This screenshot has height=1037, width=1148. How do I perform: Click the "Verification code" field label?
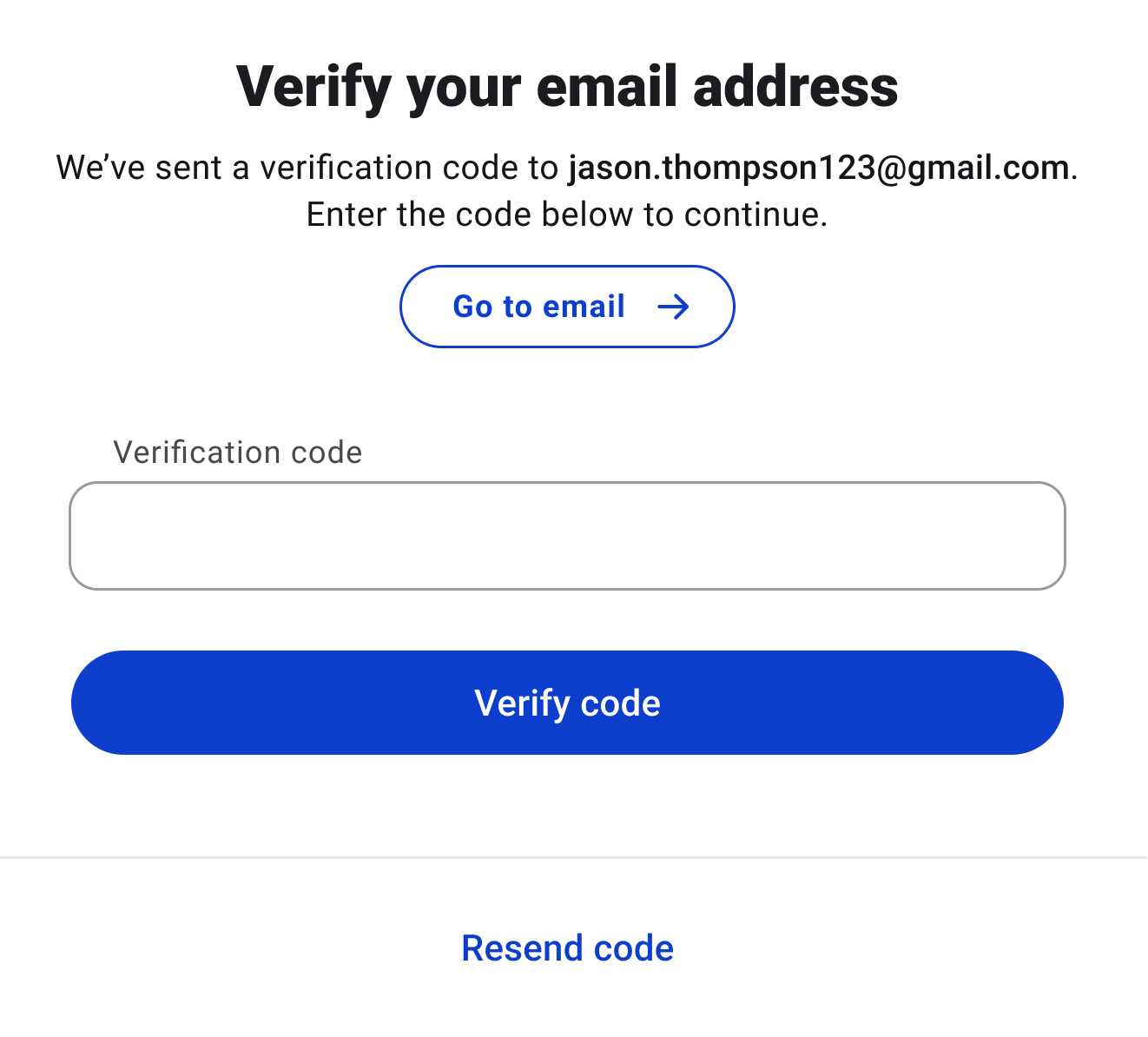tap(237, 452)
